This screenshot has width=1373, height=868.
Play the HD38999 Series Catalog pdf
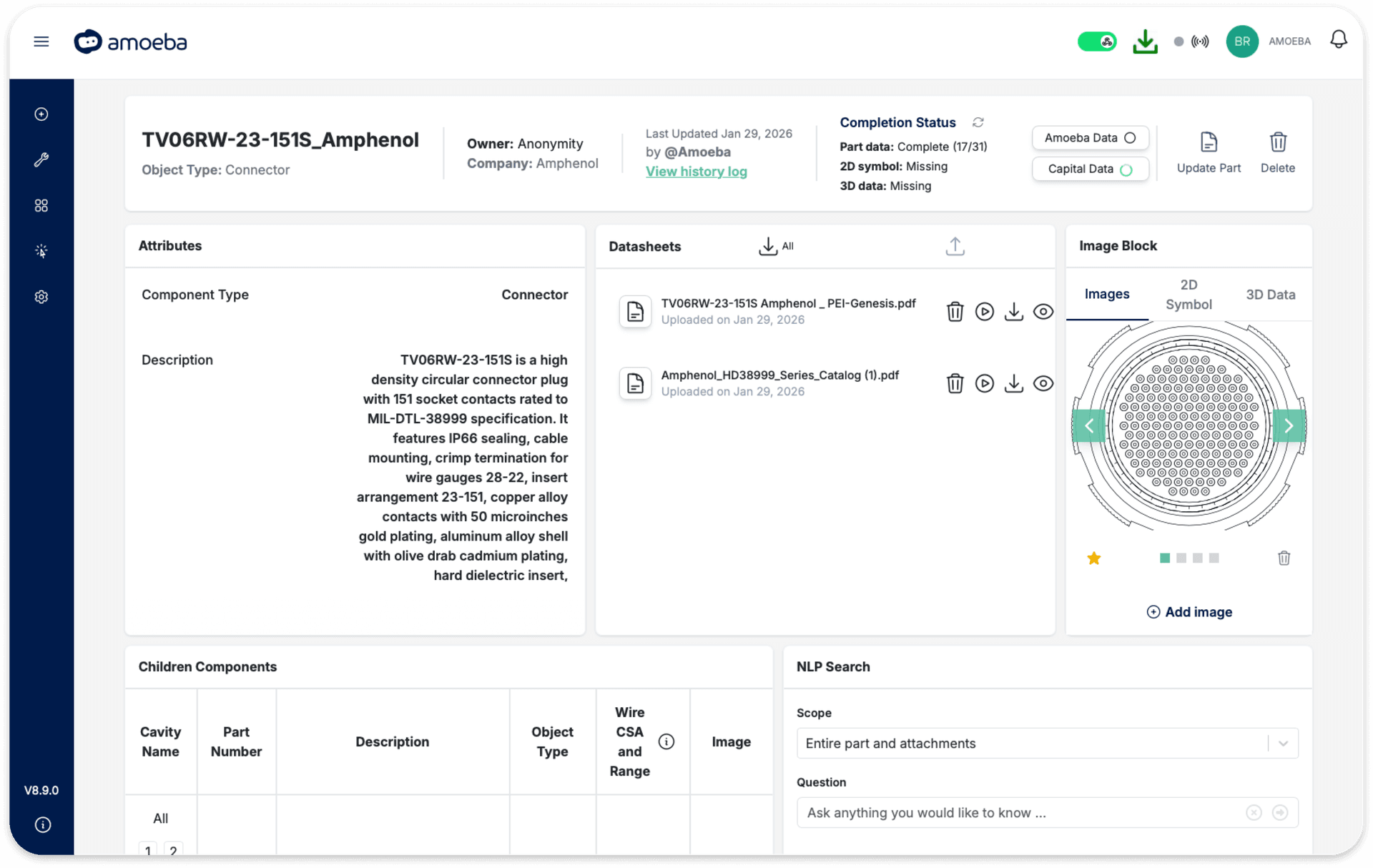click(x=985, y=383)
